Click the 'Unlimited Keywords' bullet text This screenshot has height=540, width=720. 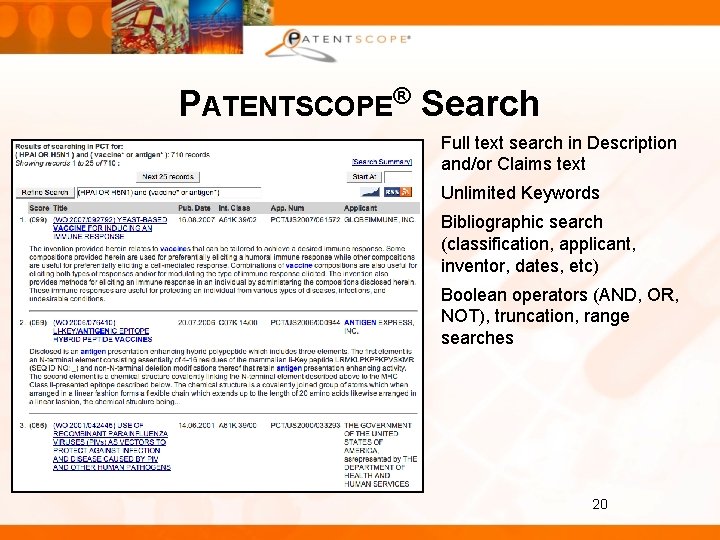[520, 193]
